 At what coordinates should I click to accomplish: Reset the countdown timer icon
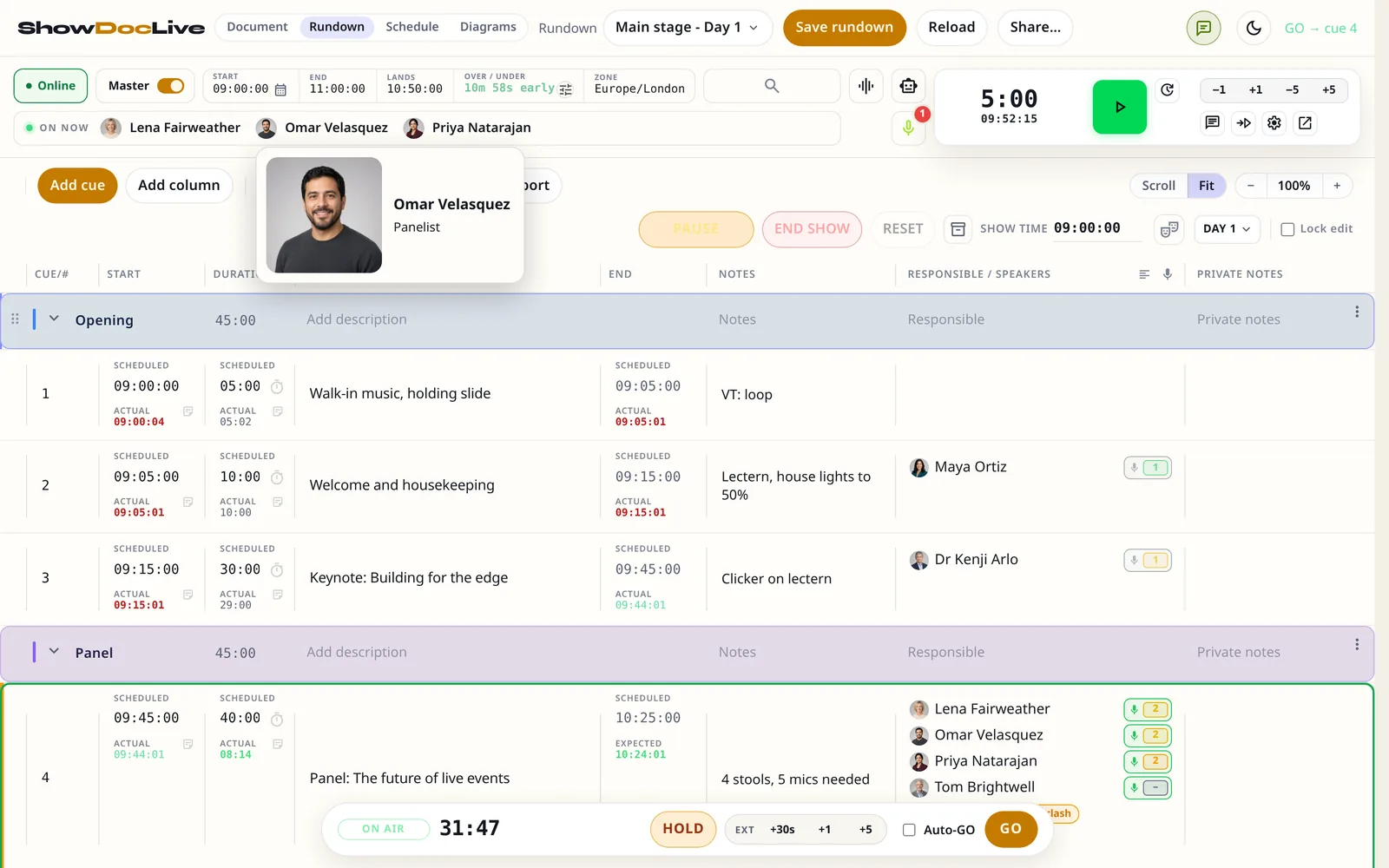click(1168, 90)
